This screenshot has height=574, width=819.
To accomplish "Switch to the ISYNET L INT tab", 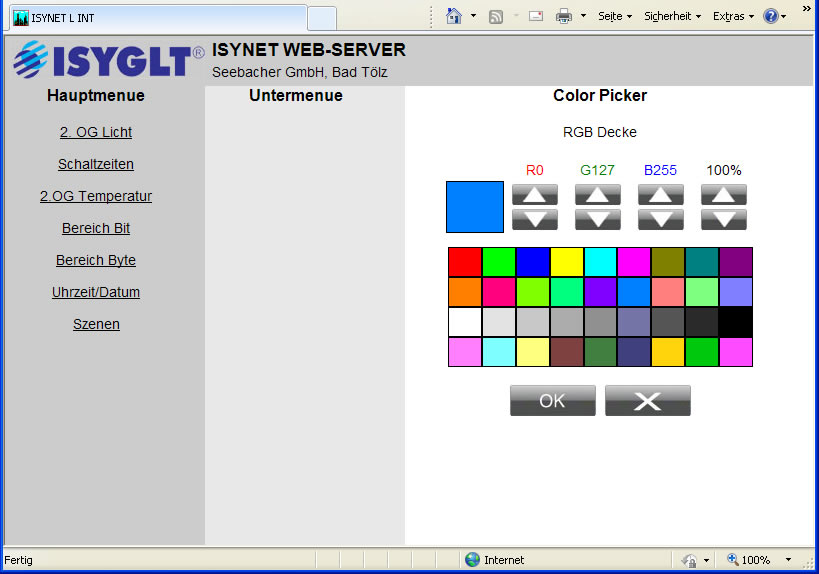I will (155, 18).
